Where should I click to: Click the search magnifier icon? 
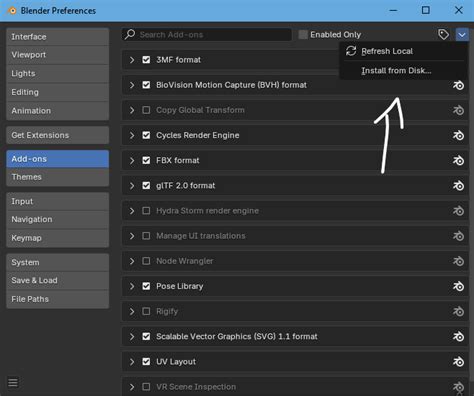pyautogui.click(x=130, y=34)
